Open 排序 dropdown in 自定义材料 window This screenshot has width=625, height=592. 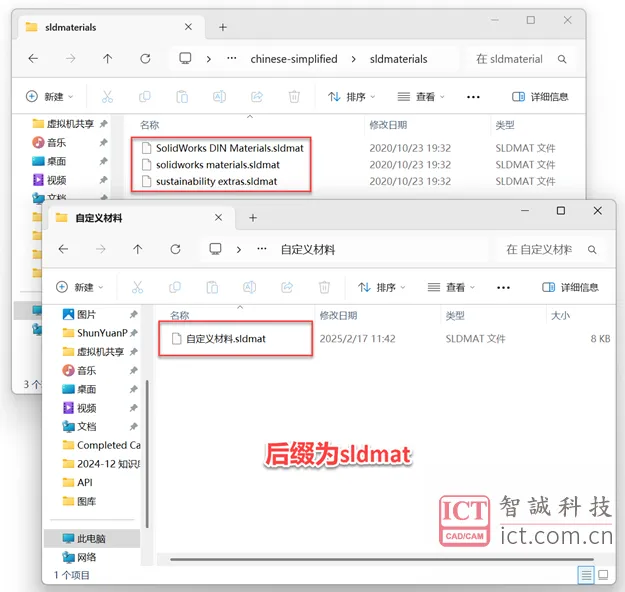(381, 287)
